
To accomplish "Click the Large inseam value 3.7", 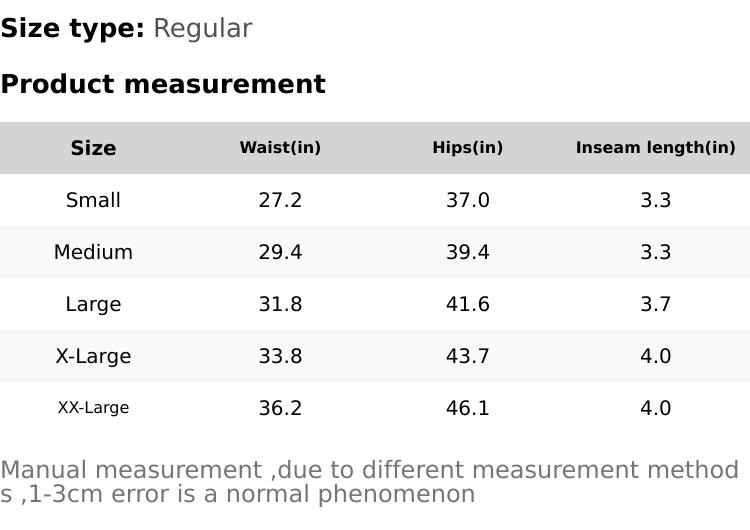I will point(655,304).
